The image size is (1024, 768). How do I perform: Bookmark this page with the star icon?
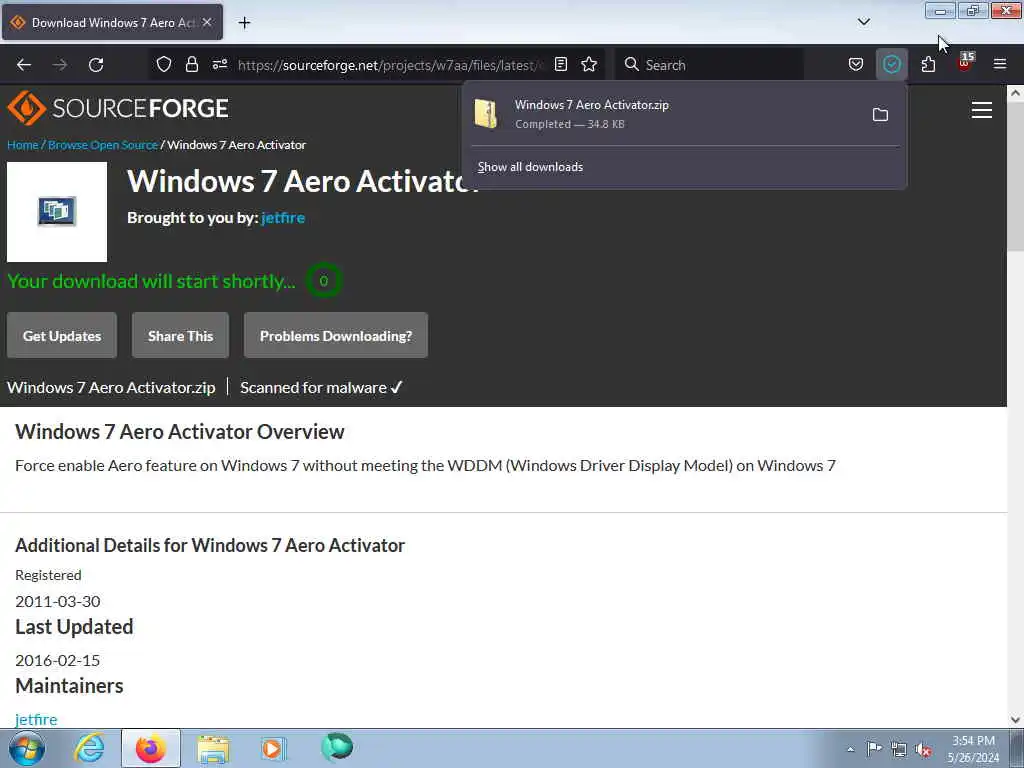[x=589, y=64]
